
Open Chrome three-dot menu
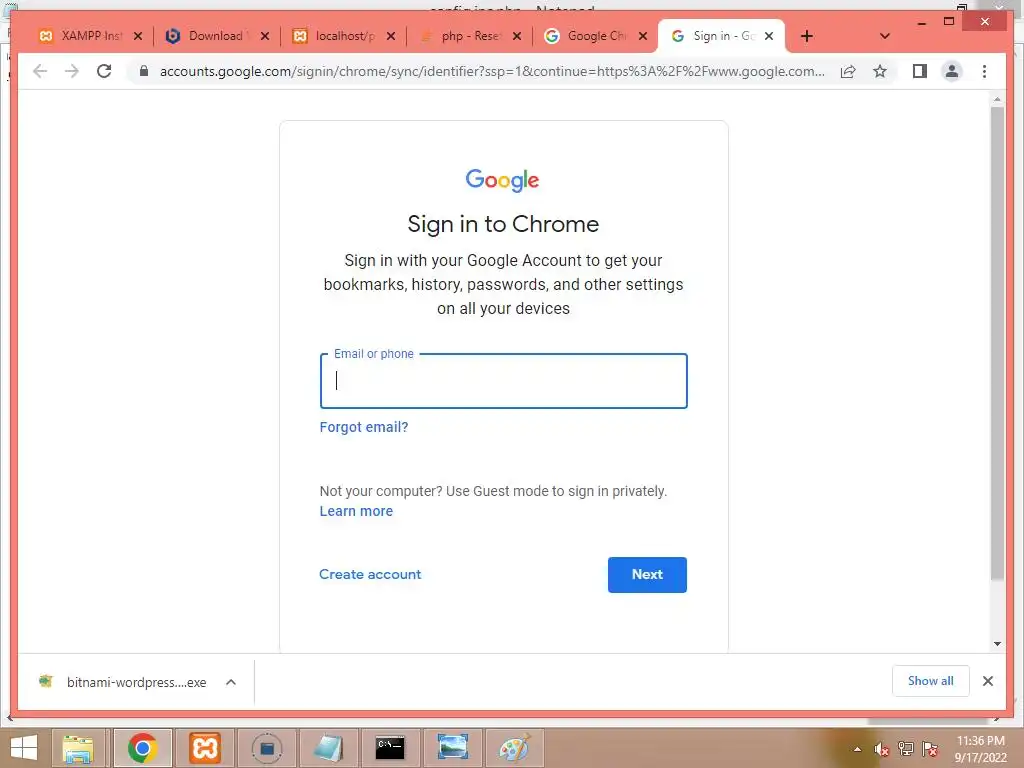coord(984,71)
